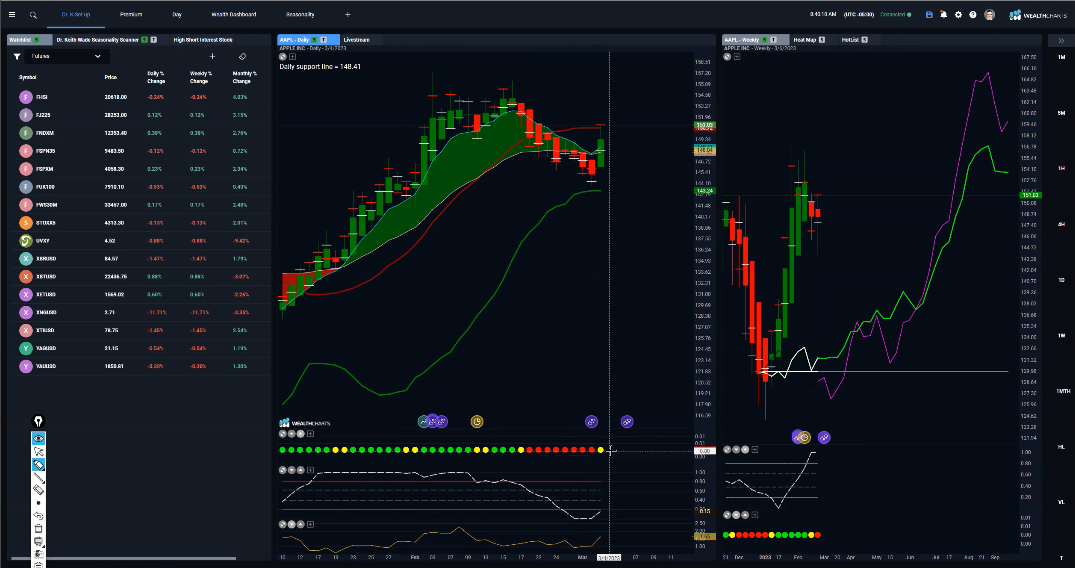Click the yellow clock event marker on daily chart
Viewport: 1075px width, 568px height.
[476, 421]
